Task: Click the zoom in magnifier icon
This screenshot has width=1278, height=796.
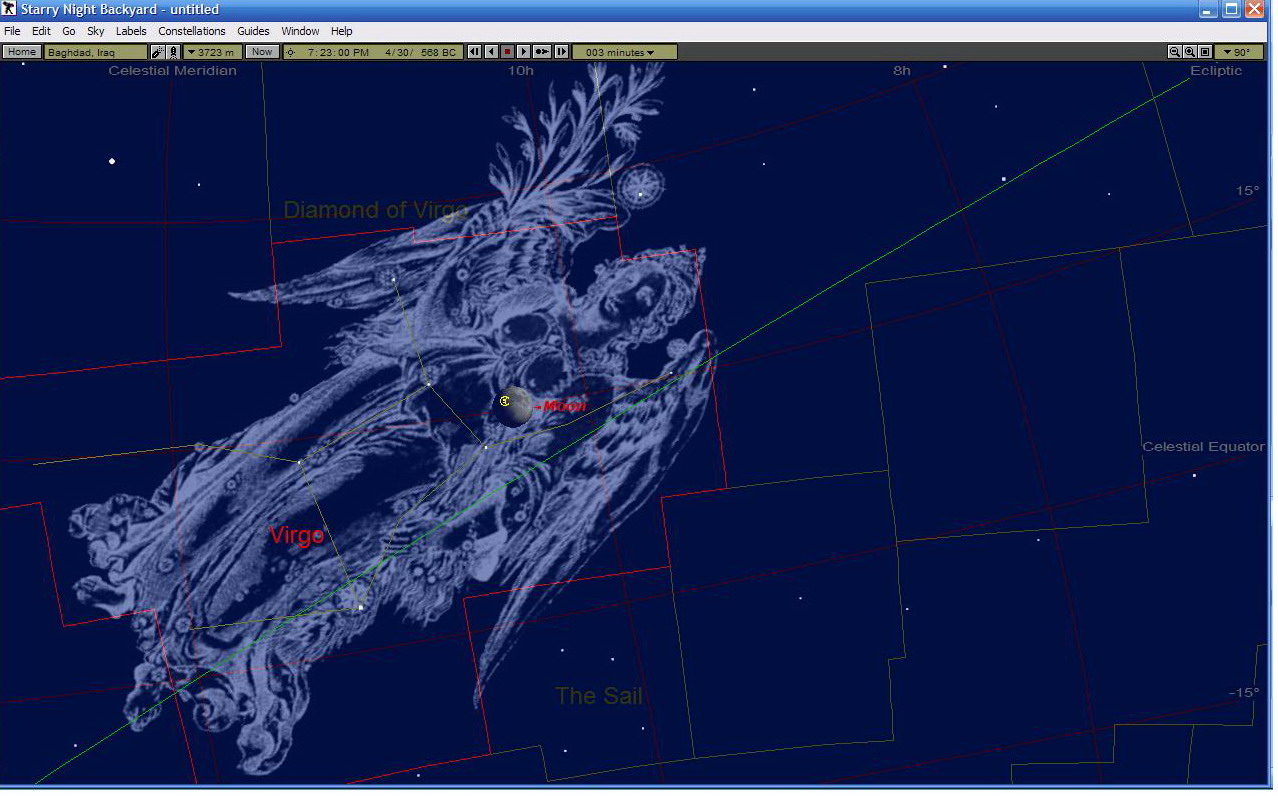Action: point(1190,52)
